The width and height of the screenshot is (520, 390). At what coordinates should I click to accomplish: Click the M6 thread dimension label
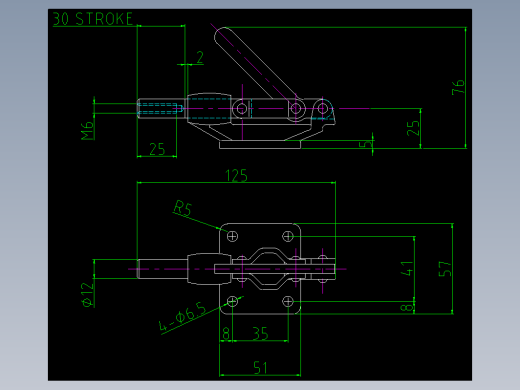point(87,130)
